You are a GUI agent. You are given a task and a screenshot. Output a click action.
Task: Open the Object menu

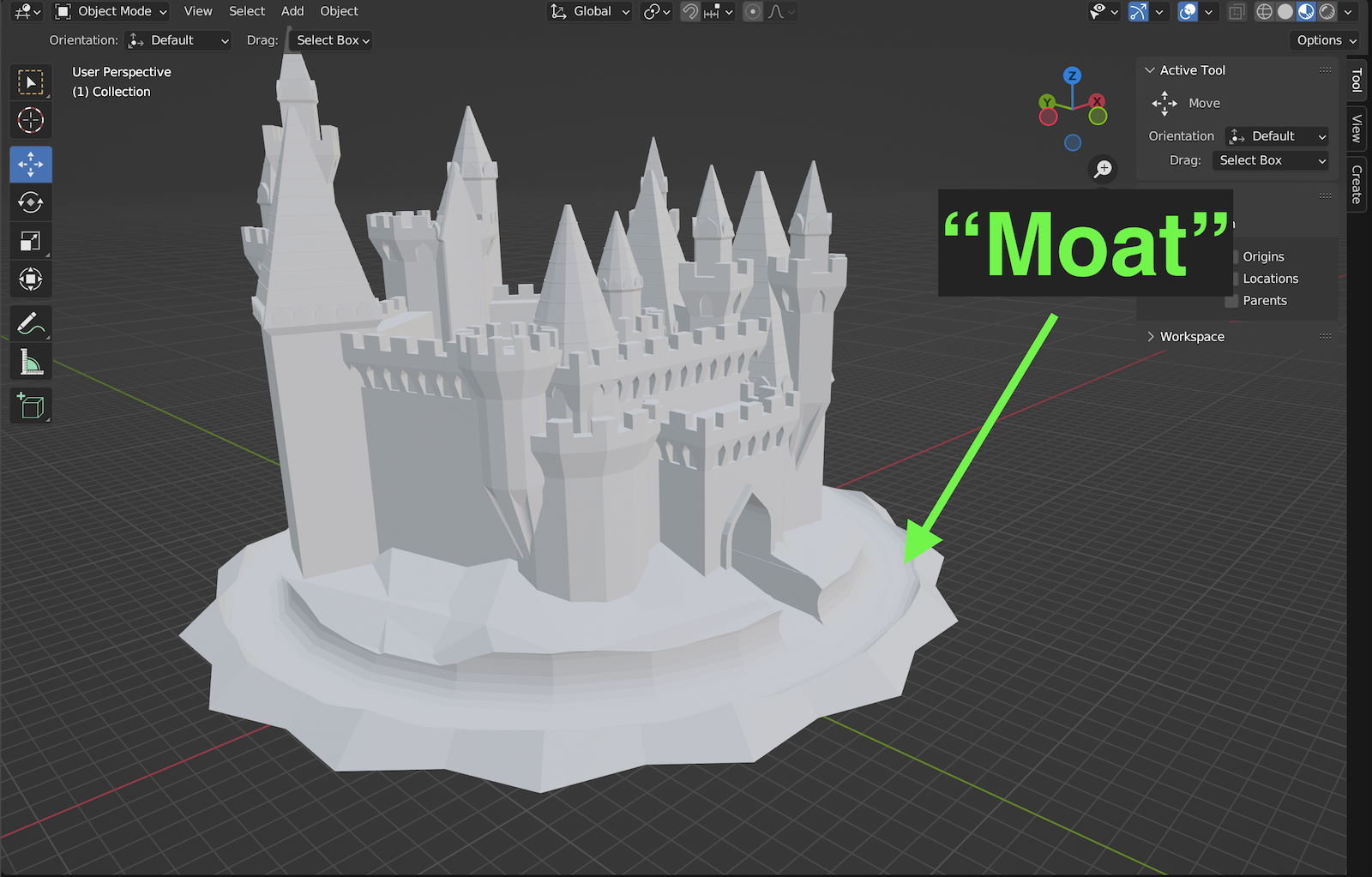(x=340, y=11)
